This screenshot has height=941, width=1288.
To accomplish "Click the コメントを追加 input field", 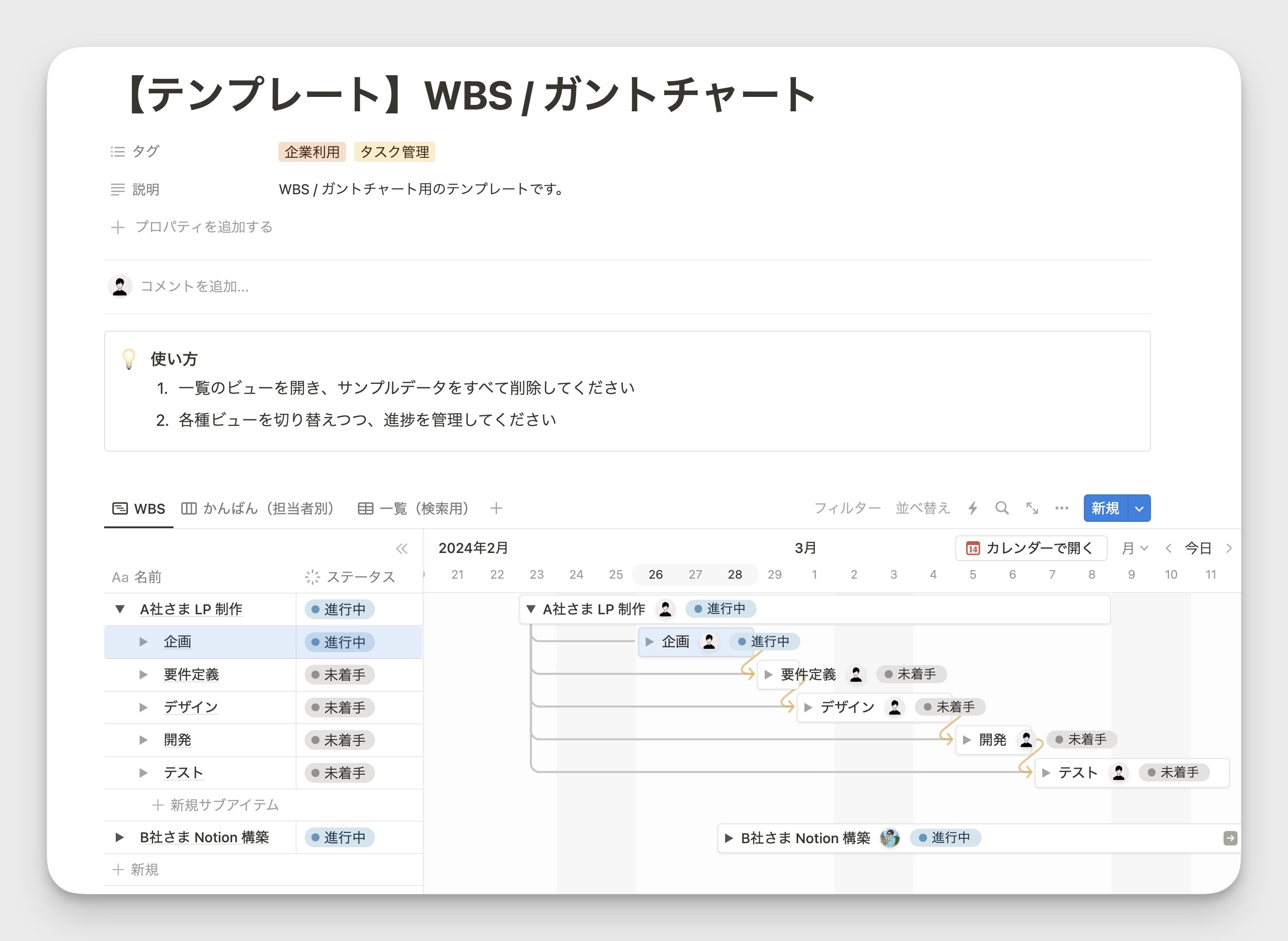I will tap(195, 286).
